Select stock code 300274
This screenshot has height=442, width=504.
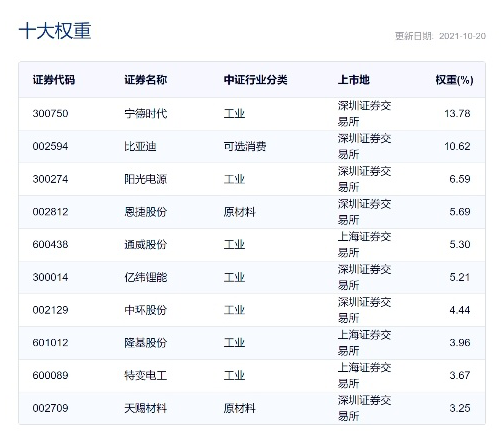pos(50,179)
